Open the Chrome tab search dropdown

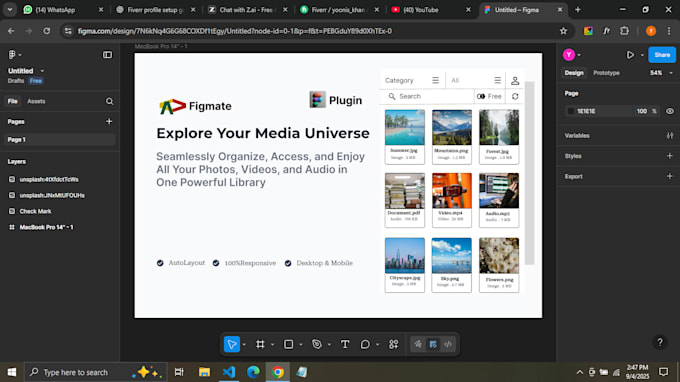click(x=10, y=10)
